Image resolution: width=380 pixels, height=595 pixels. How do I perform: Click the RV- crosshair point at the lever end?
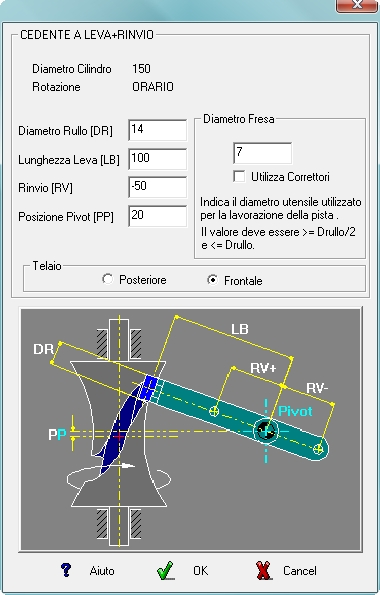pyautogui.click(x=318, y=449)
